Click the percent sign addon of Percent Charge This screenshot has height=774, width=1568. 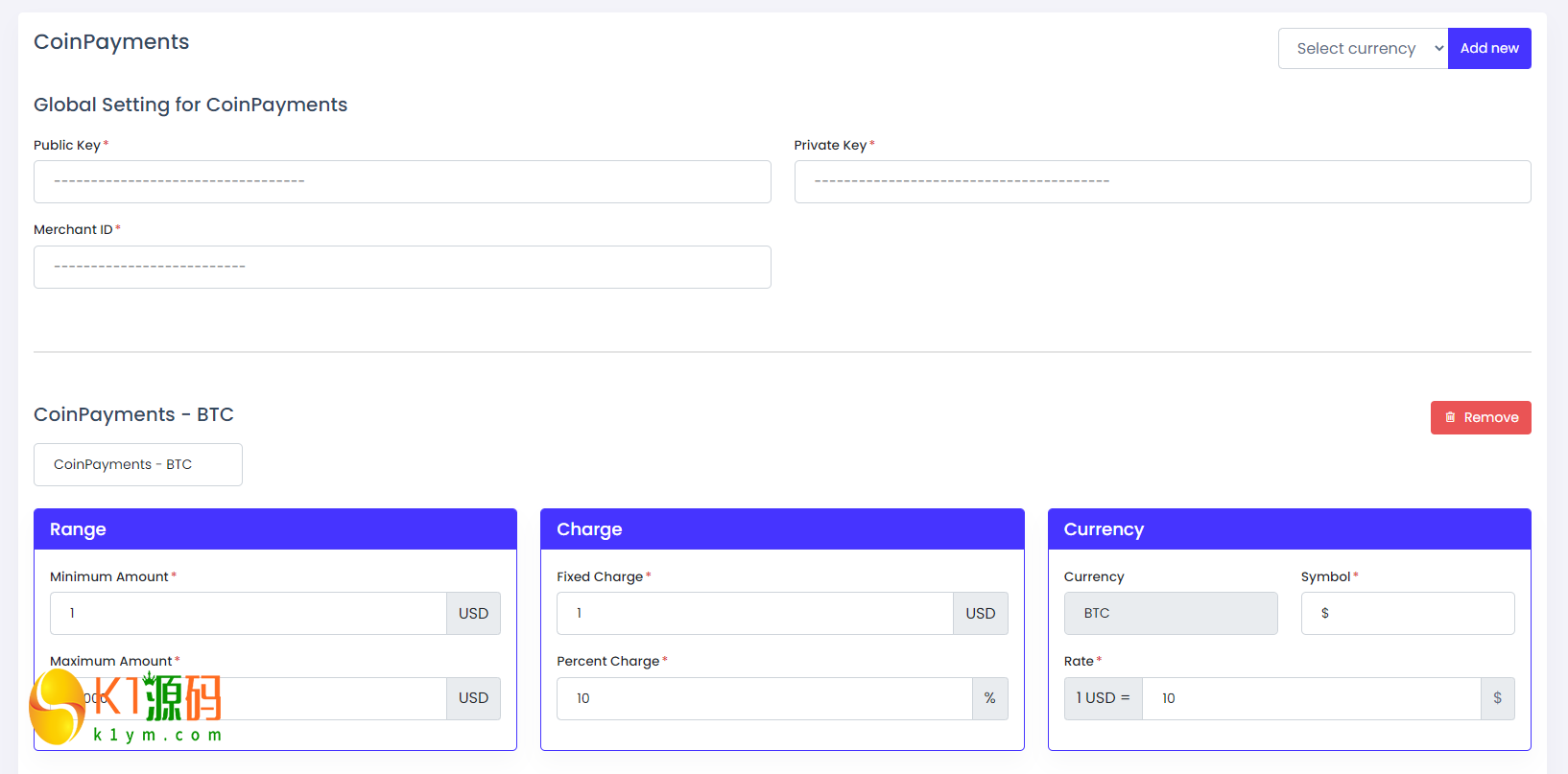989,698
